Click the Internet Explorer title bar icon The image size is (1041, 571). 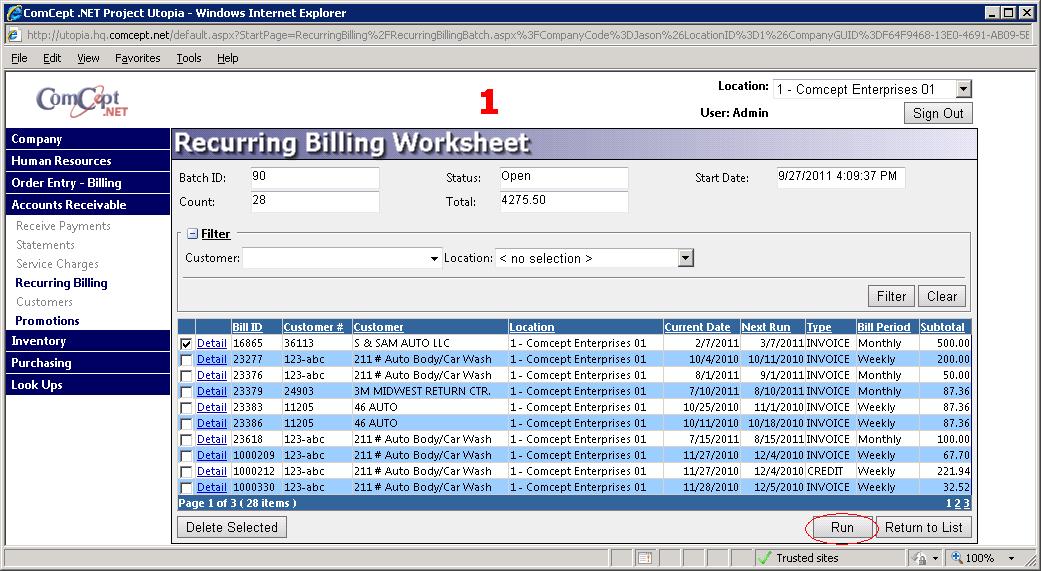pos(13,13)
